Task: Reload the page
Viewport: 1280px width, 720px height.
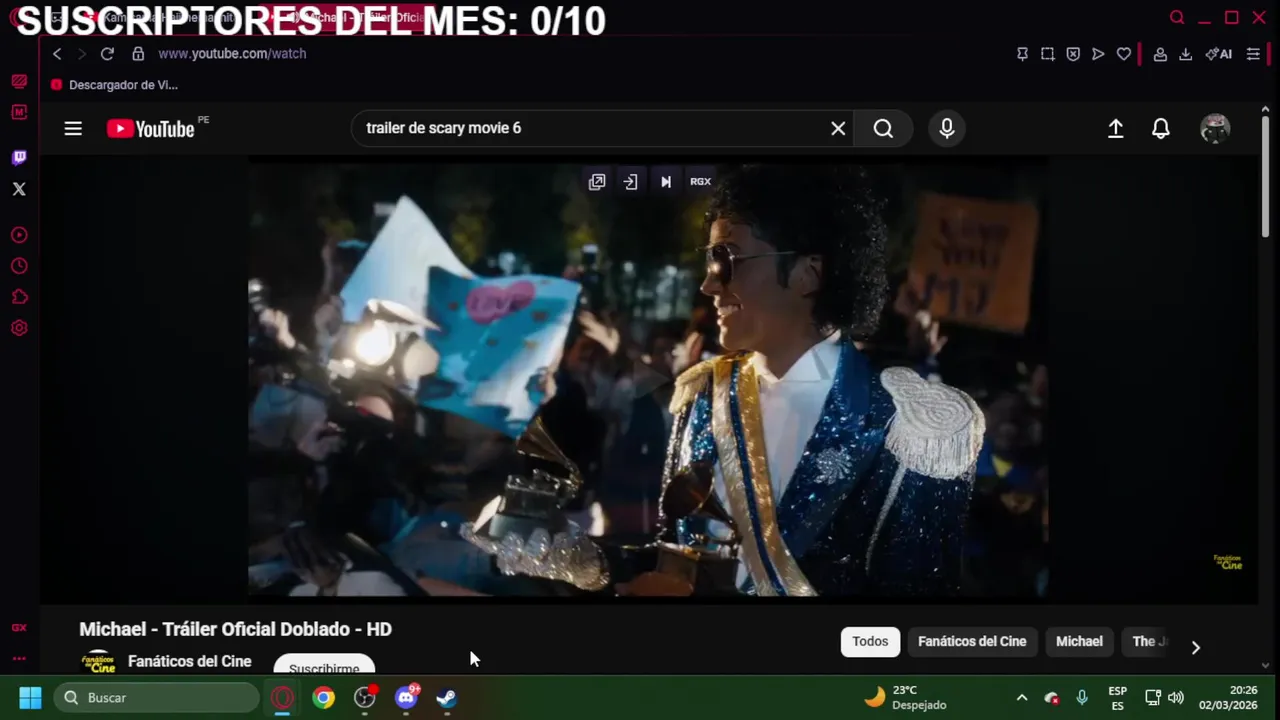Action: coord(107,54)
